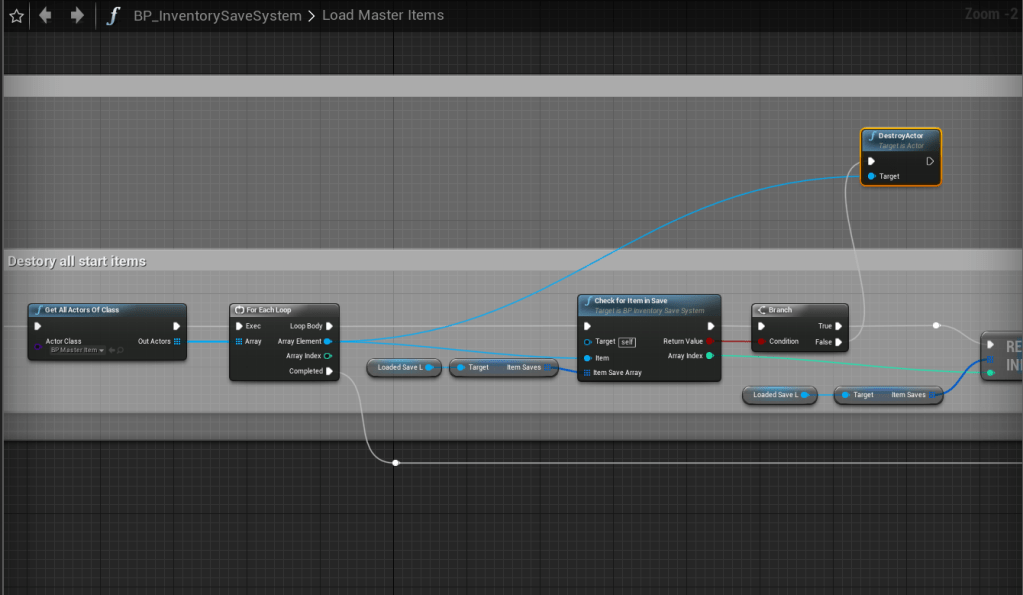Click the Out Actors array pin
1023x595 pixels.
tap(177, 341)
